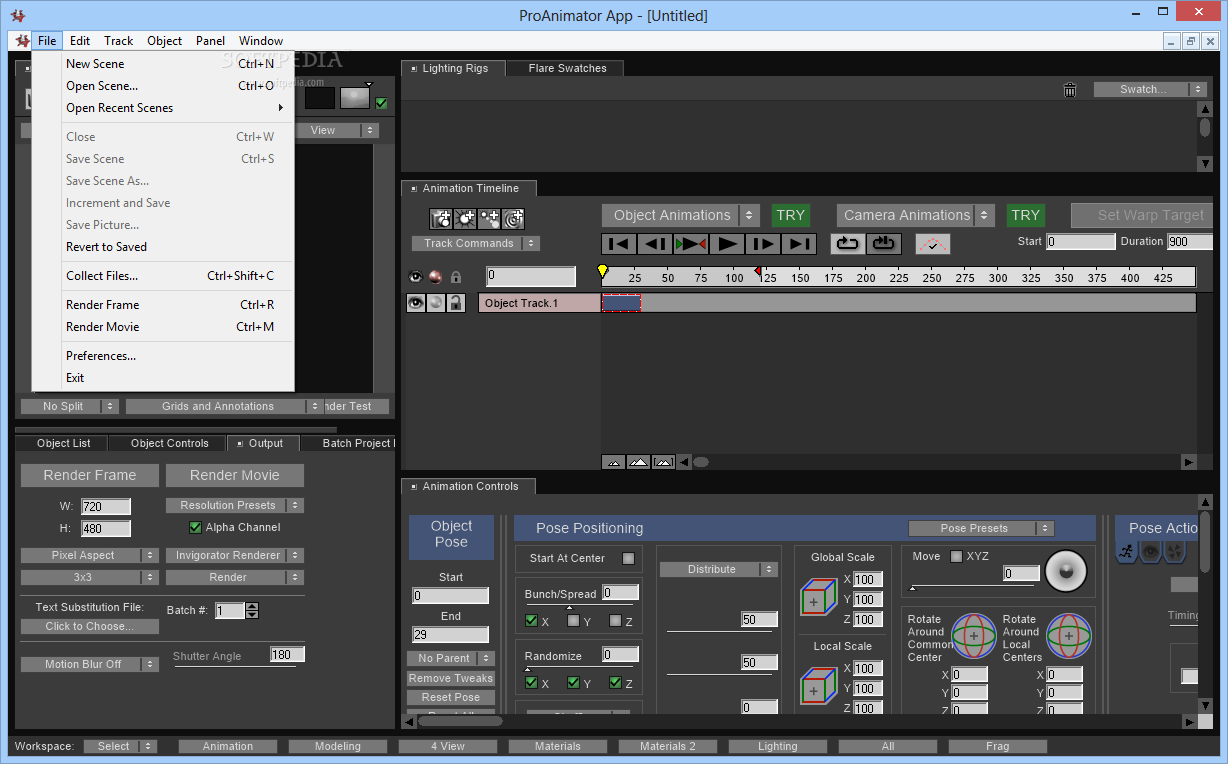The height and width of the screenshot is (764, 1228).
Task: Click the Rotate Around Common Center sphere
Action: pos(973,635)
